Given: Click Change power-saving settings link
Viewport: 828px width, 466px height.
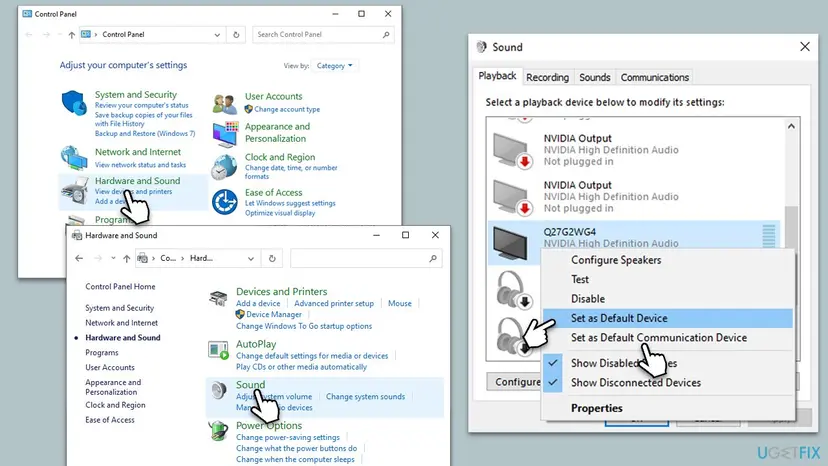Looking at the screenshot, I should coord(288,437).
